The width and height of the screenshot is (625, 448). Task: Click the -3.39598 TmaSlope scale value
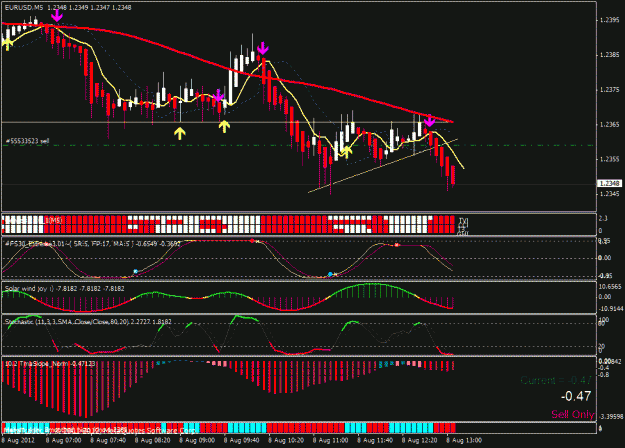(611, 417)
